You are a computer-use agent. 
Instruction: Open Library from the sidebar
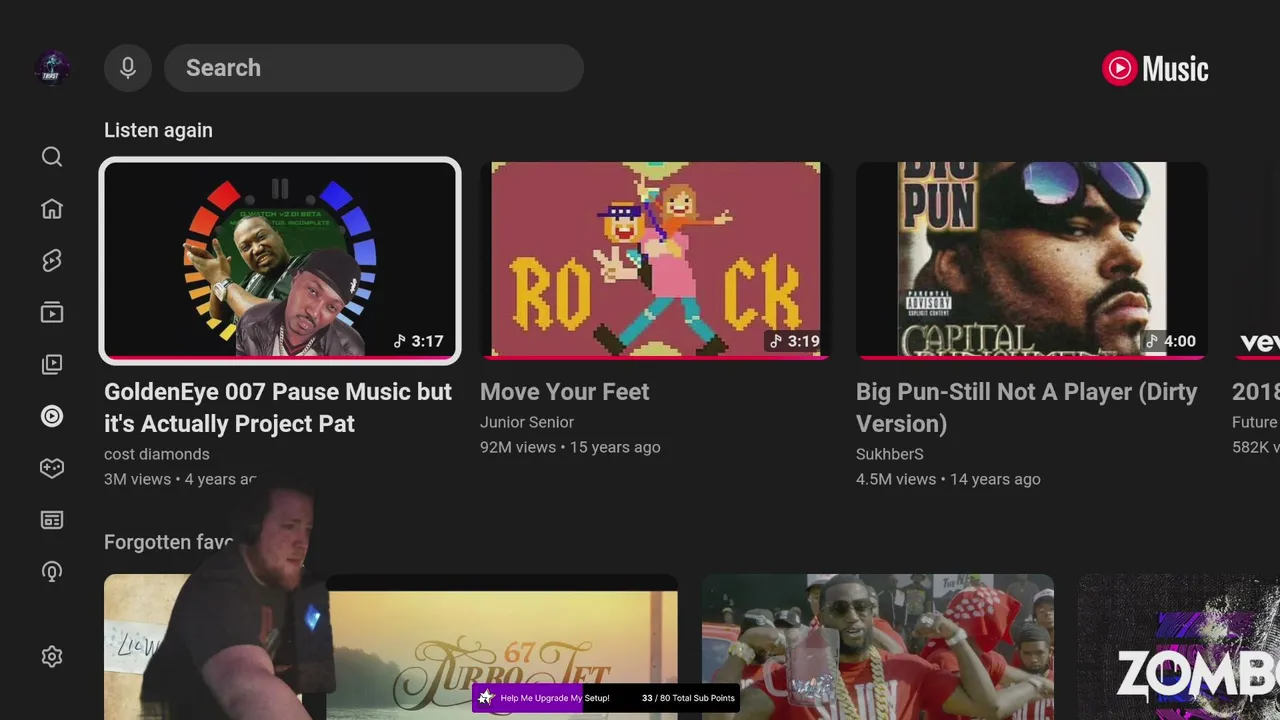(x=52, y=365)
